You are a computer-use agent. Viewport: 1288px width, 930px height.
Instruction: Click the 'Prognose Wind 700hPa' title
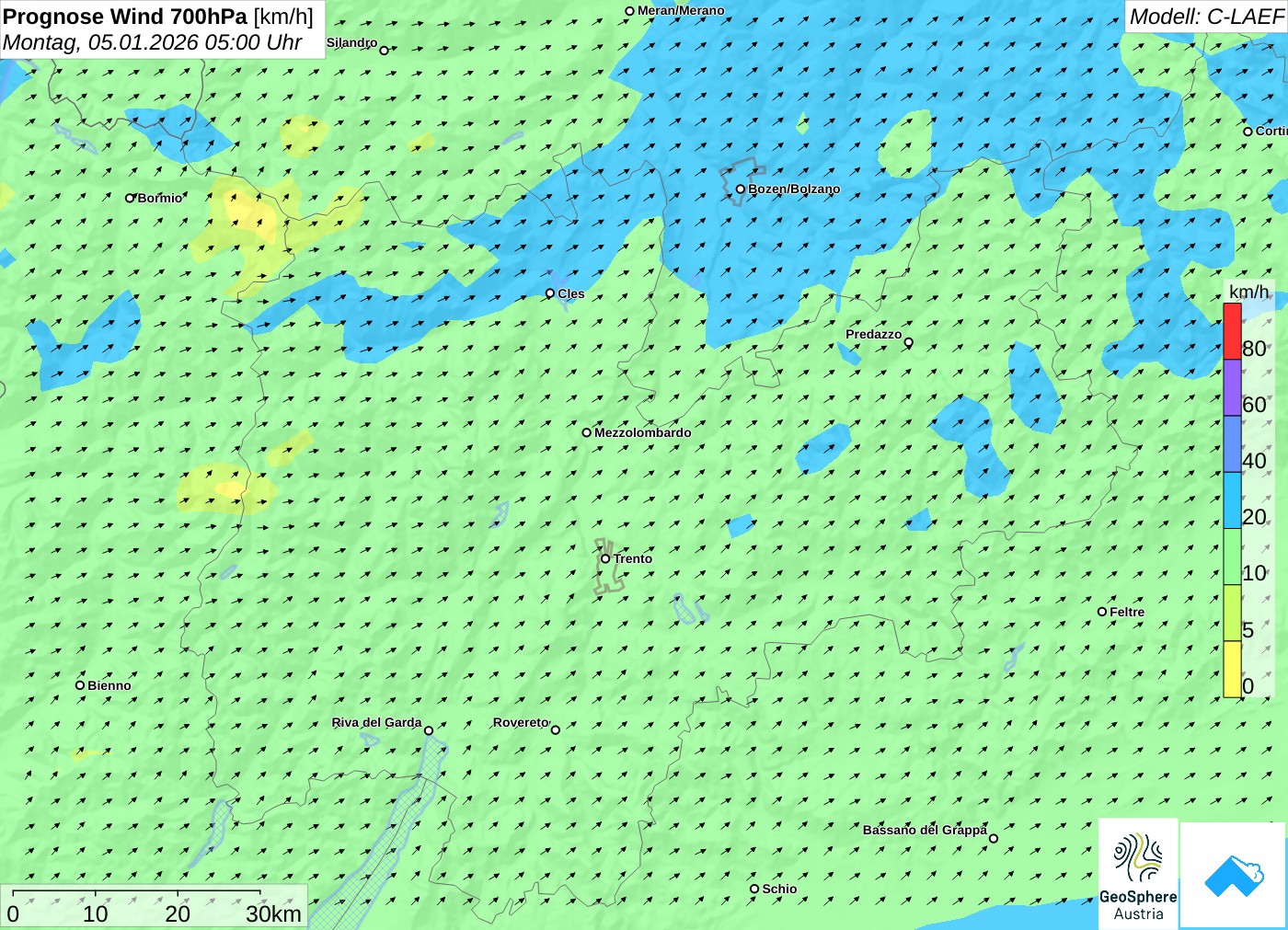click(125, 17)
